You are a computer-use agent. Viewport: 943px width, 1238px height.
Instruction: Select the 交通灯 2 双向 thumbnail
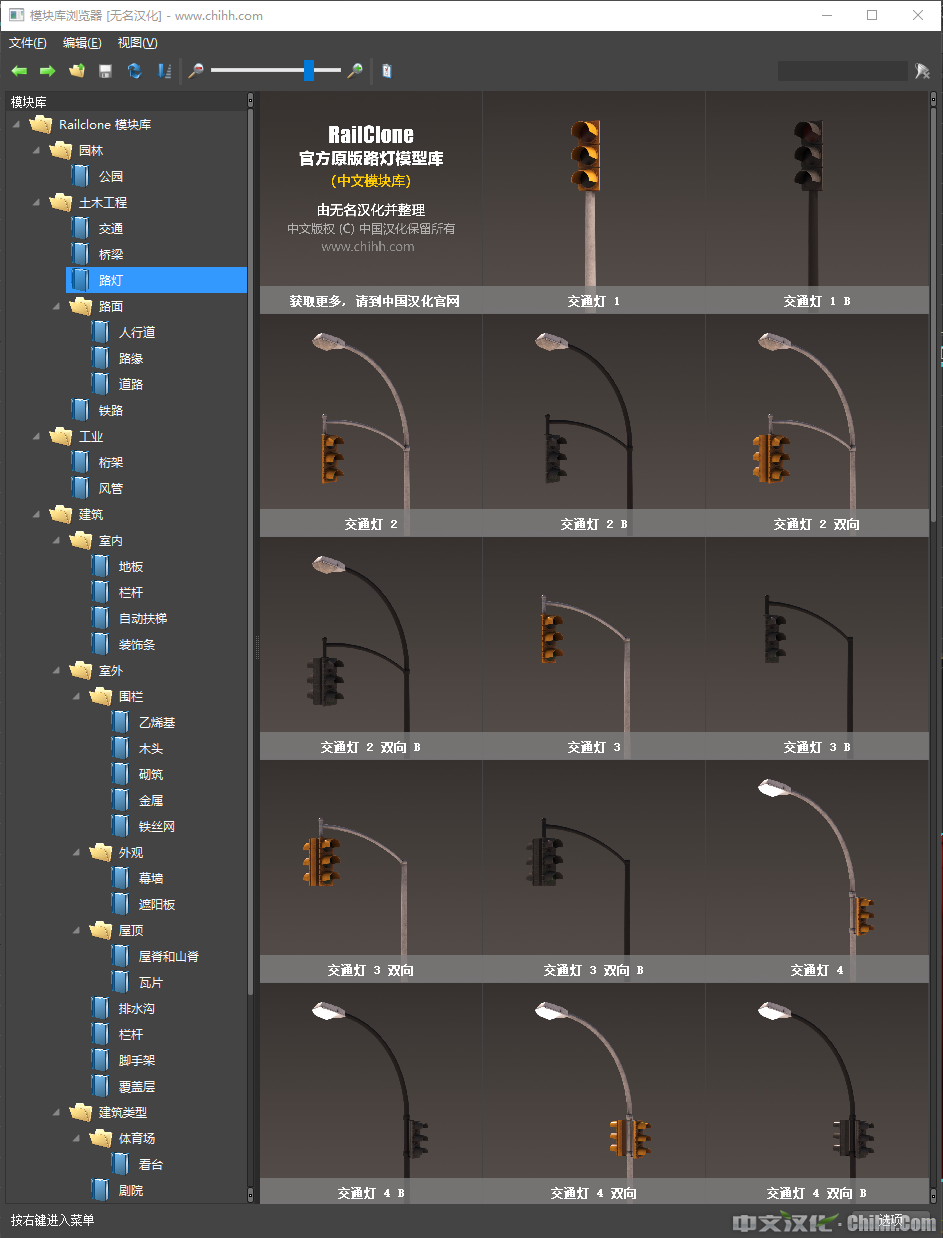pos(816,425)
